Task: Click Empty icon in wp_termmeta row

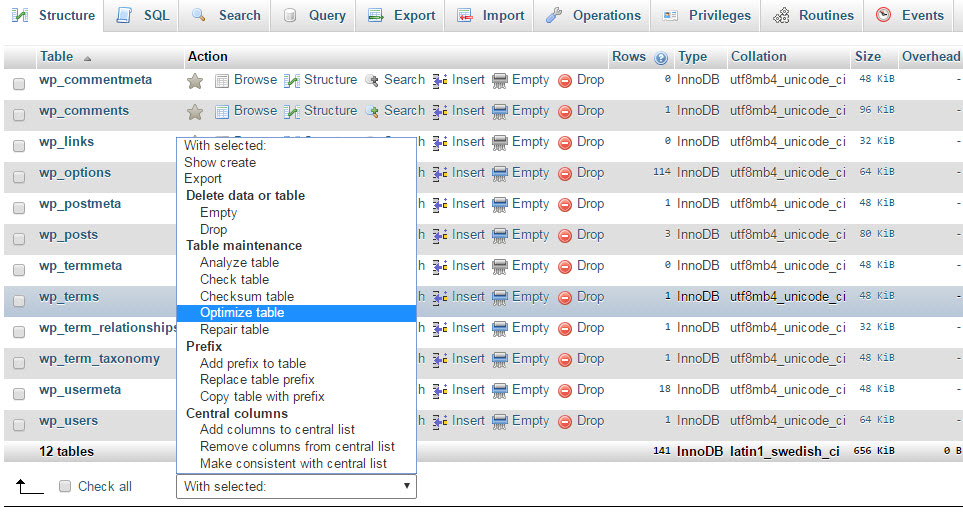Action: [x=500, y=266]
